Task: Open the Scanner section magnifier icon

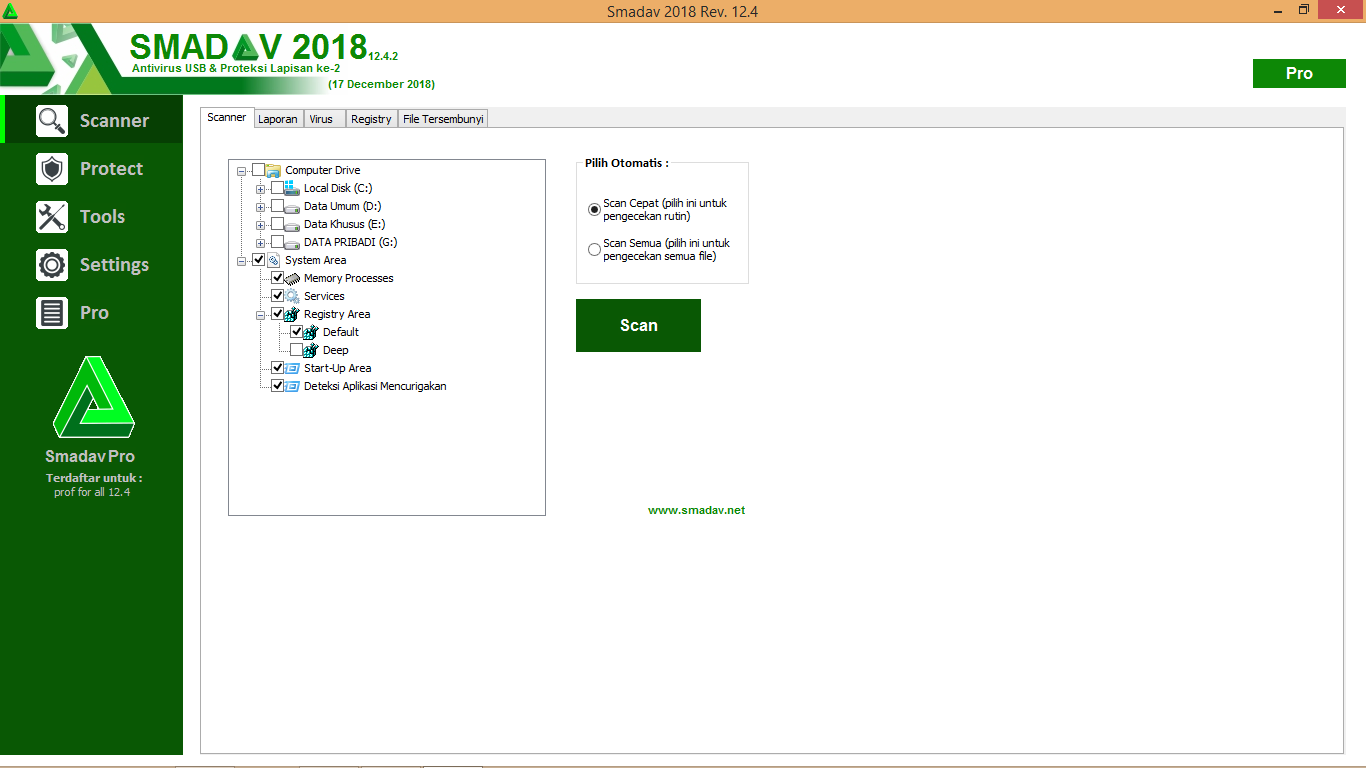Action: [x=52, y=120]
